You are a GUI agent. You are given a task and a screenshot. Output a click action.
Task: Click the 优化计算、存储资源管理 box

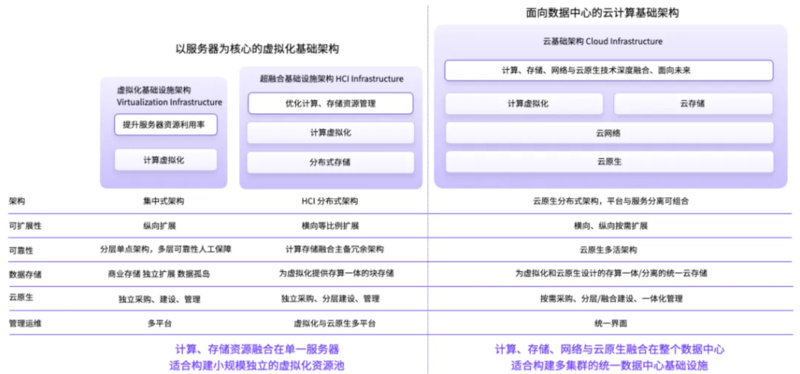(x=331, y=103)
